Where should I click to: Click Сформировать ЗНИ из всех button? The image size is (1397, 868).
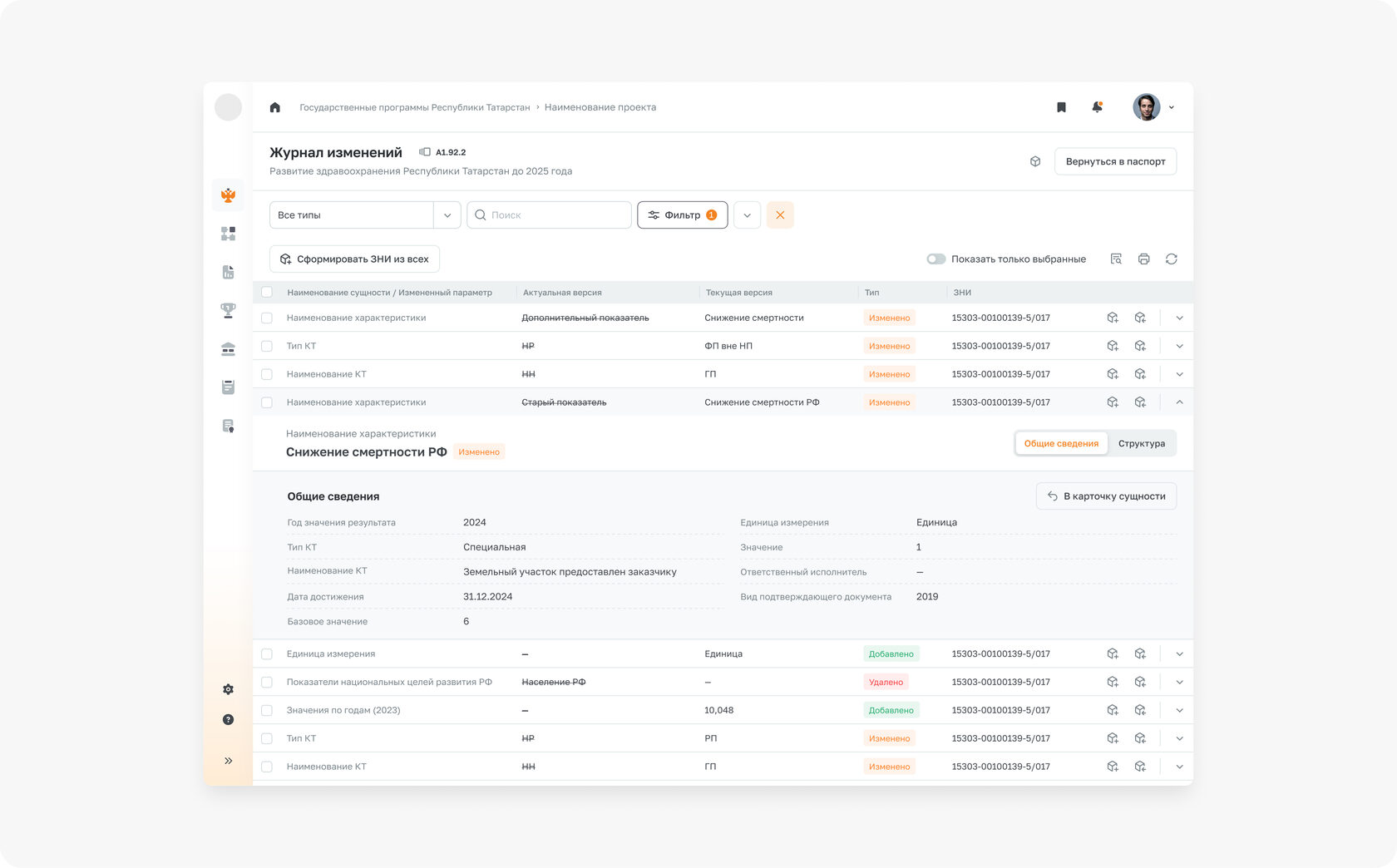[x=354, y=259]
